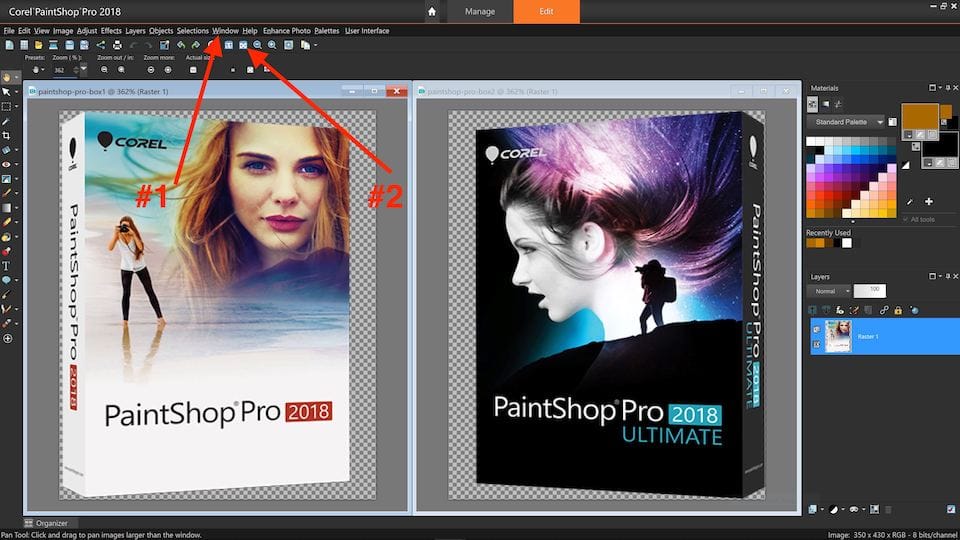Click the add tool plus circle icon

pyautogui.click(x=7, y=339)
